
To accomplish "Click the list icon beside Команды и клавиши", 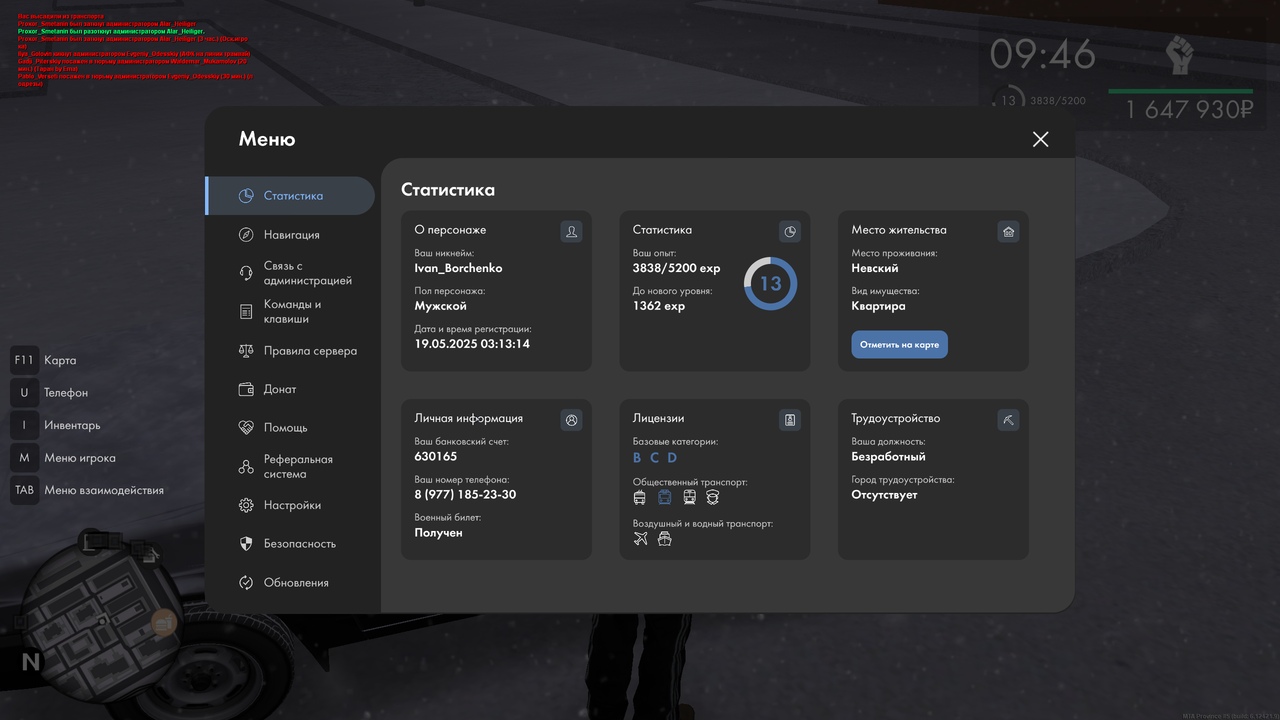I will (246, 312).
